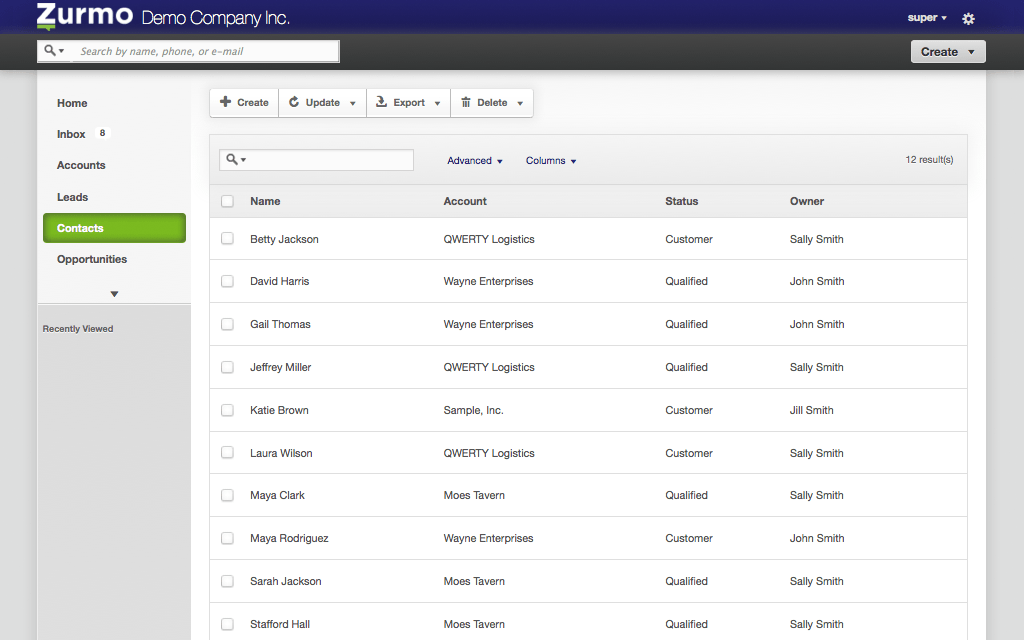This screenshot has width=1024, height=640.
Task: Click the global search magnifier icon
Action: coord(50,51)
